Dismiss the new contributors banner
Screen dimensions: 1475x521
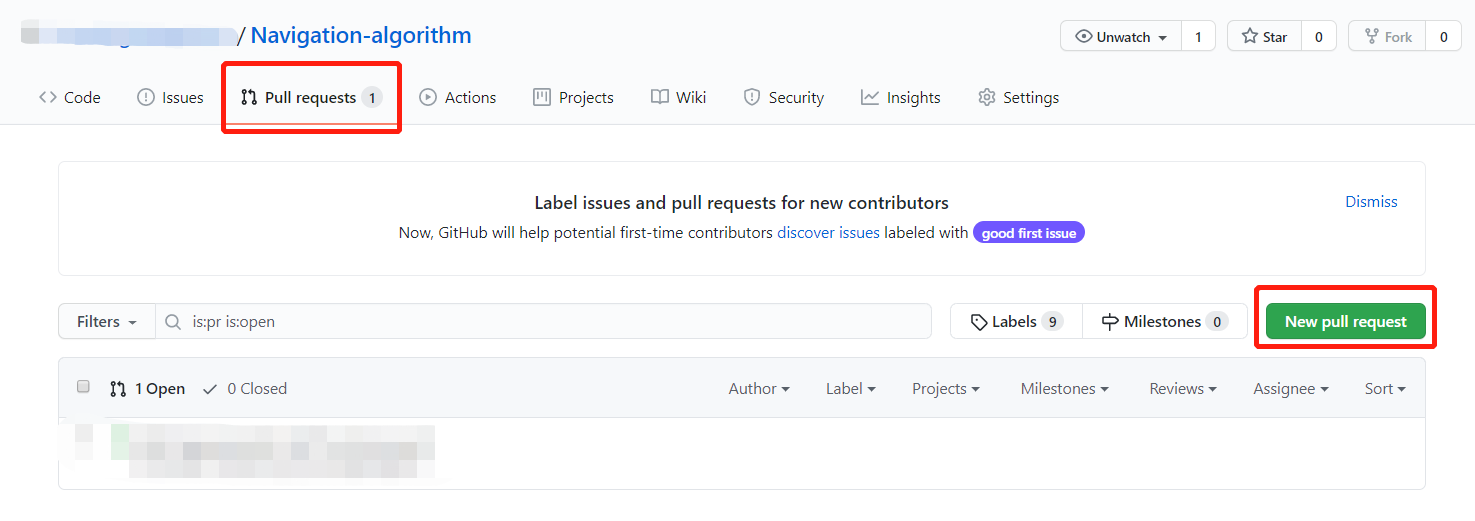(x=1371, y=202)
